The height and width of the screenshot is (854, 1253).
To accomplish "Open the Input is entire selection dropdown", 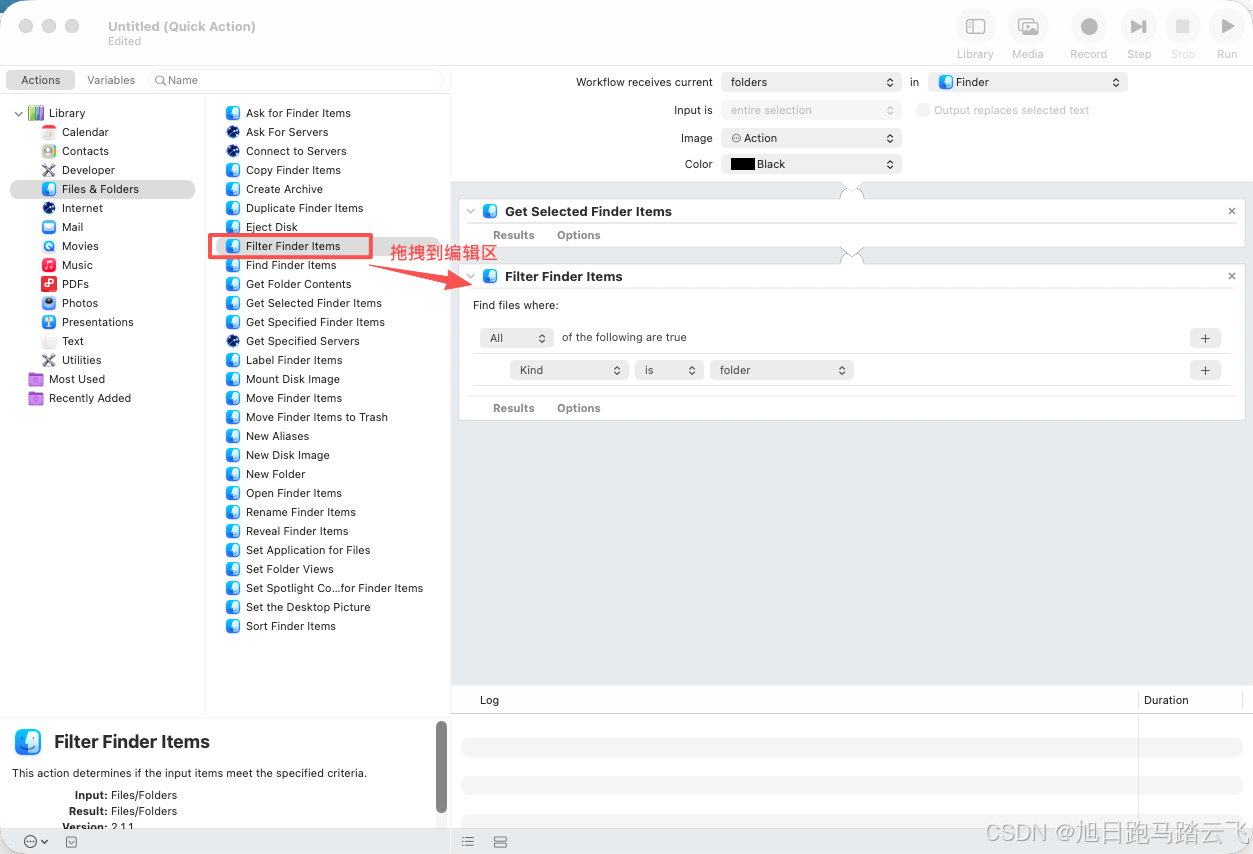I will point(811,110).
